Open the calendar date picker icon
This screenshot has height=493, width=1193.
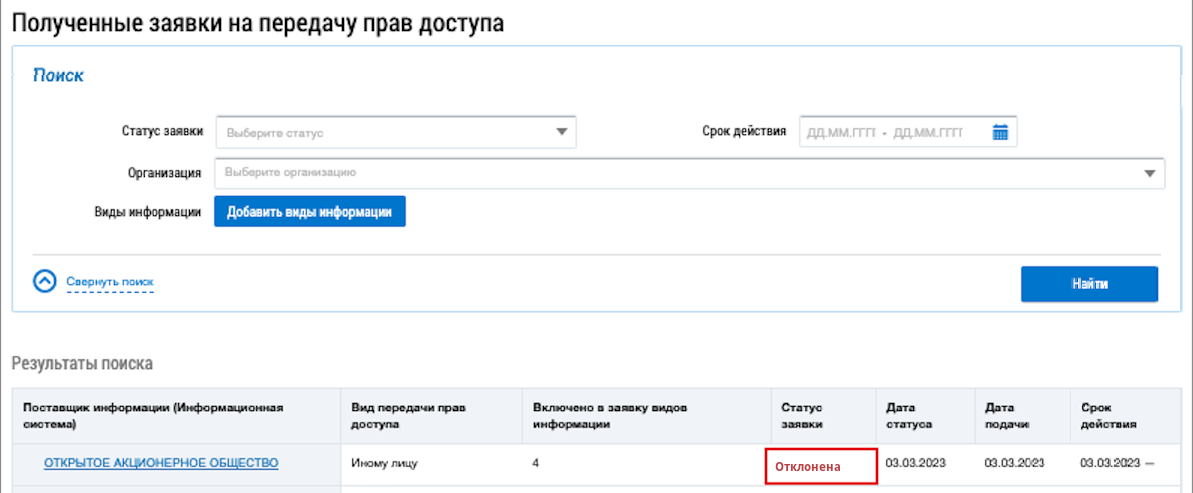pos(999,132)
